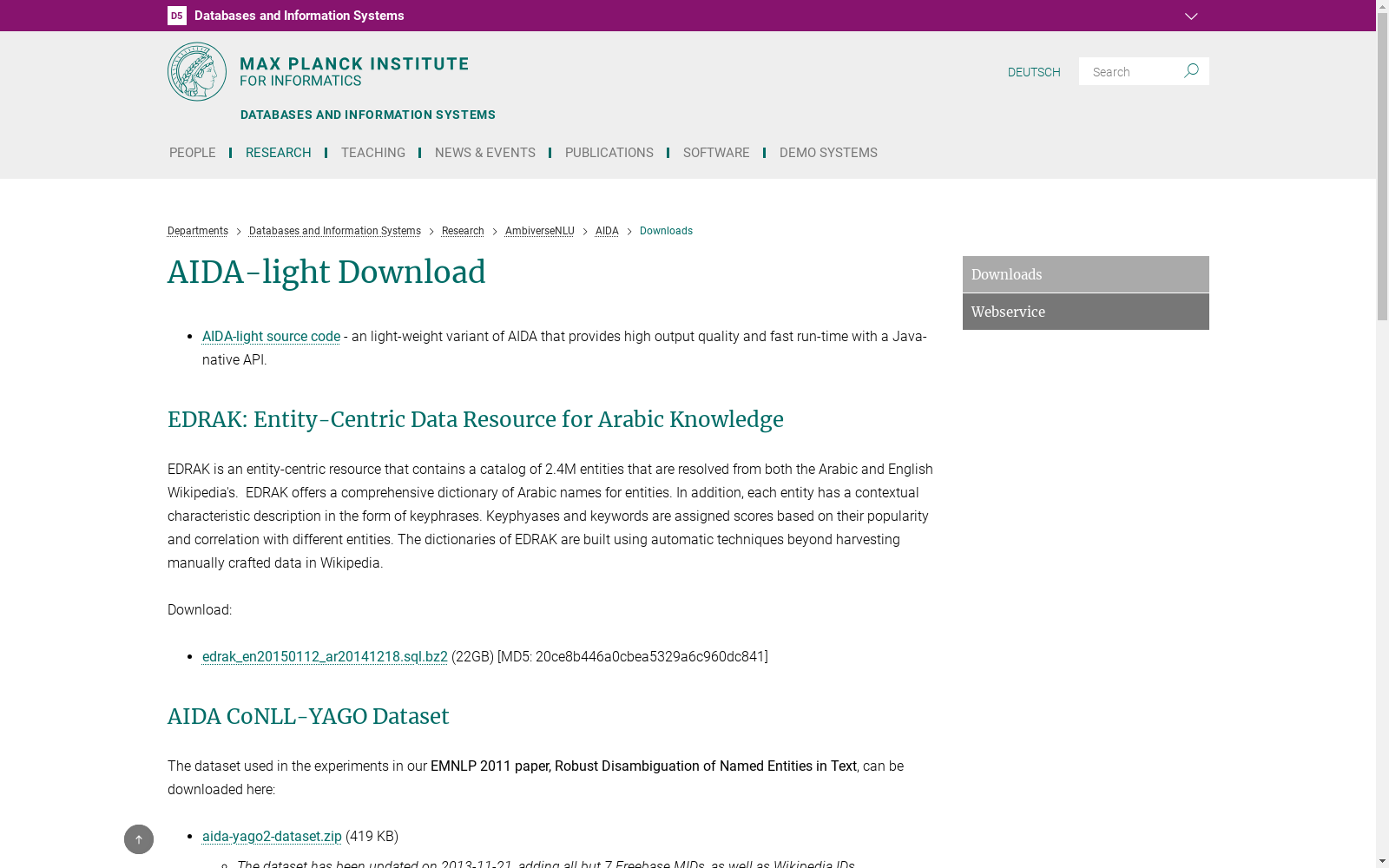
Task: Open the NEWS & EVENTS menu
Action: [485, 153]
